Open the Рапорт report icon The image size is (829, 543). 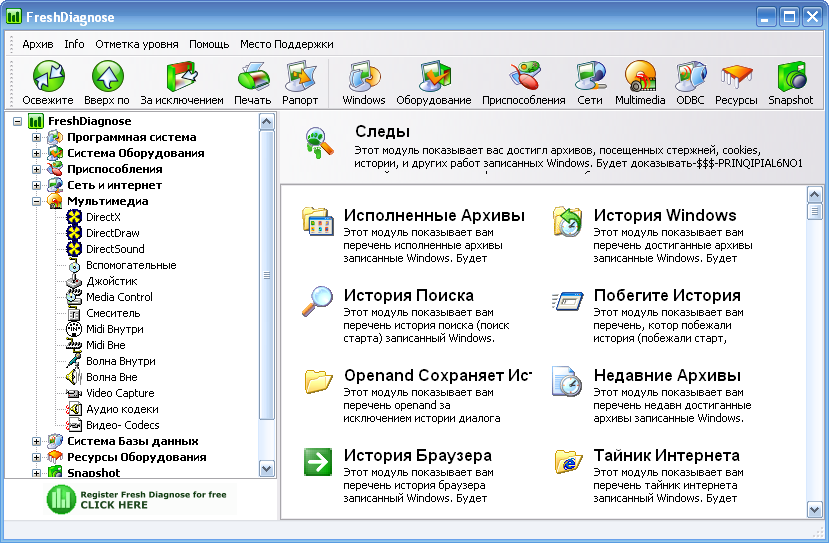[300, 77]
